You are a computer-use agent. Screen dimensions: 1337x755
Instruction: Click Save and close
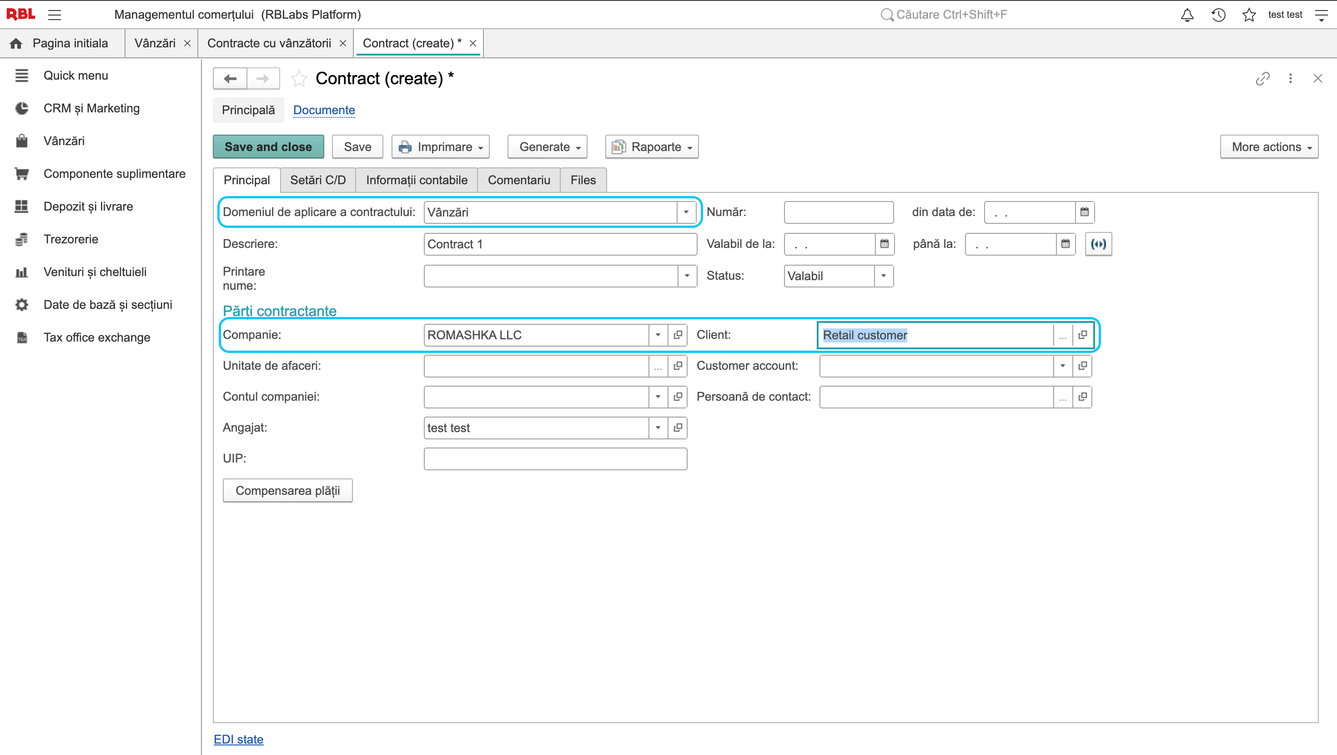coord(268,147)
